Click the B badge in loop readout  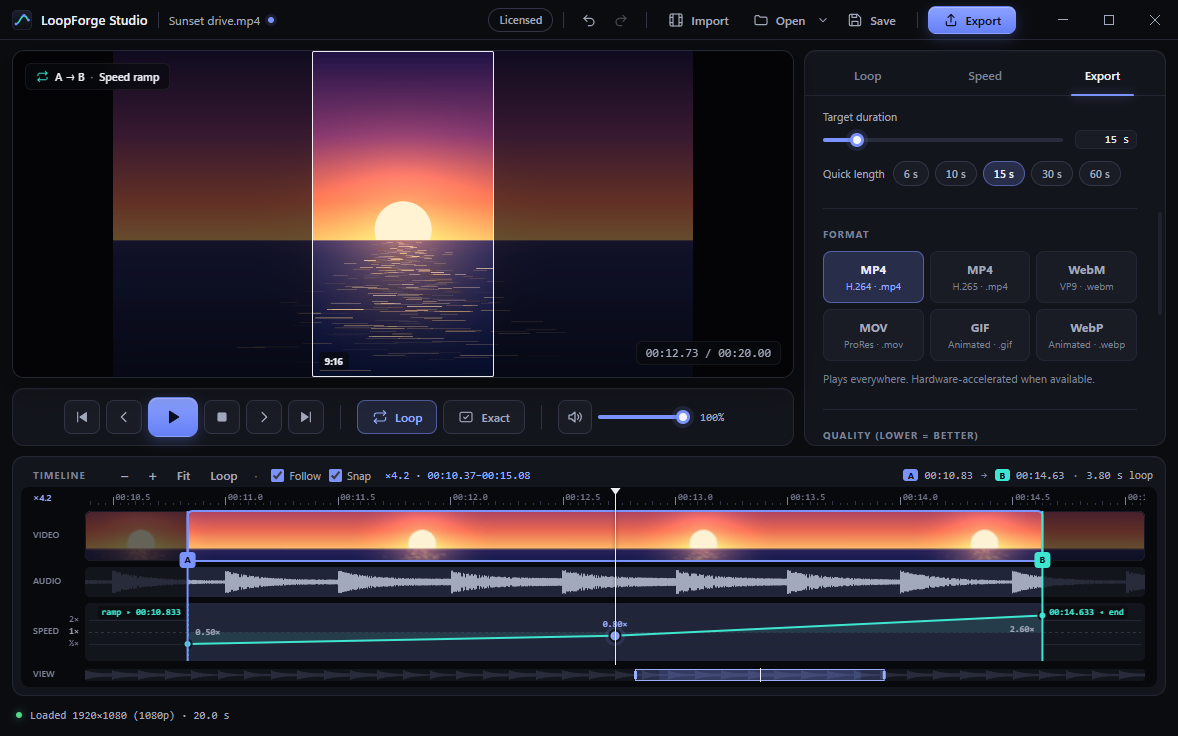click(x=1002, y=475)
